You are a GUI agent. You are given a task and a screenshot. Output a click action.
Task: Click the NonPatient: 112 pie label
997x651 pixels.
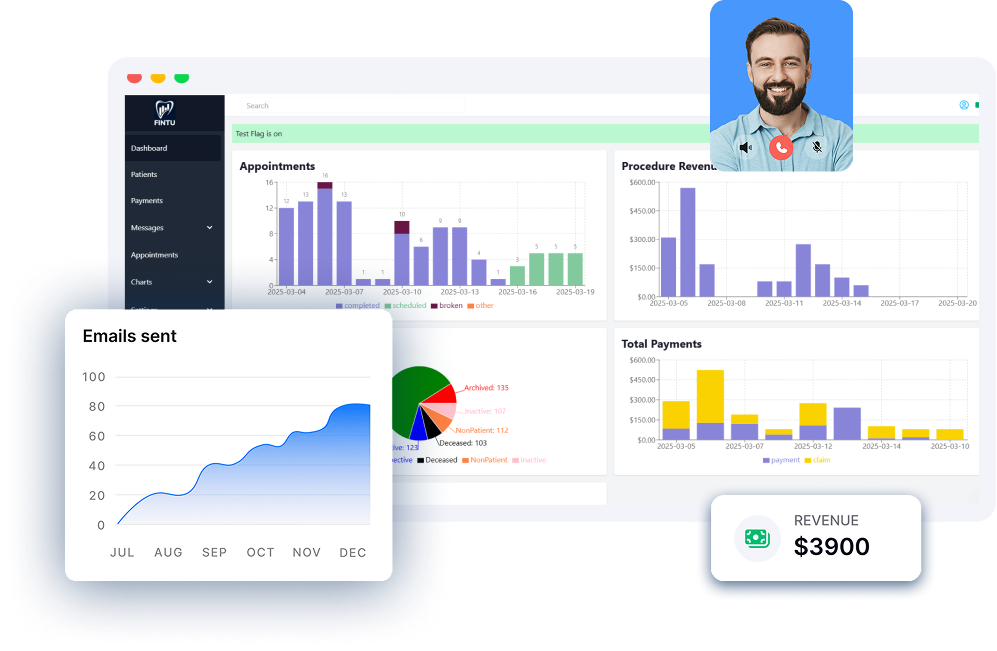(482, 430)
